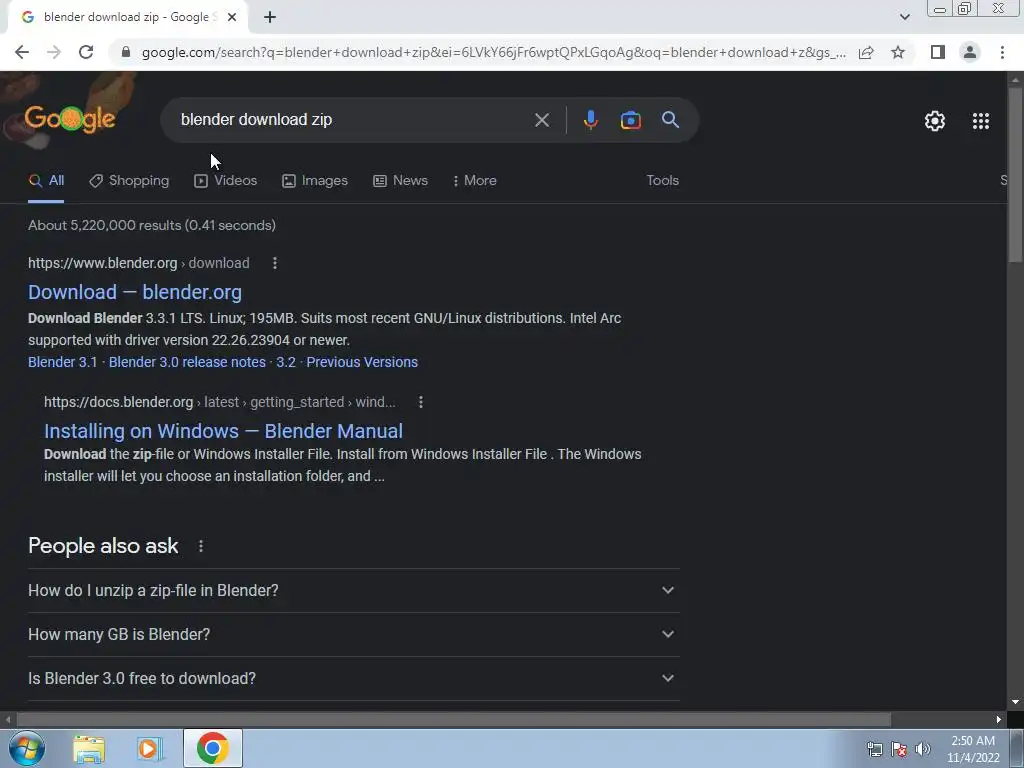1024x768 pixels.
Task: Reload the Google search page
Action: tap(86, 52)
